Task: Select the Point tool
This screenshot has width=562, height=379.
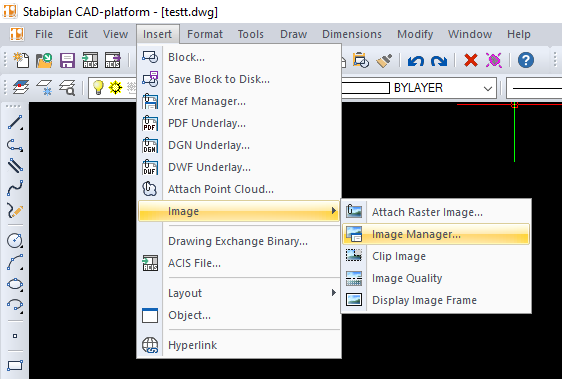Action: (15, 336)
